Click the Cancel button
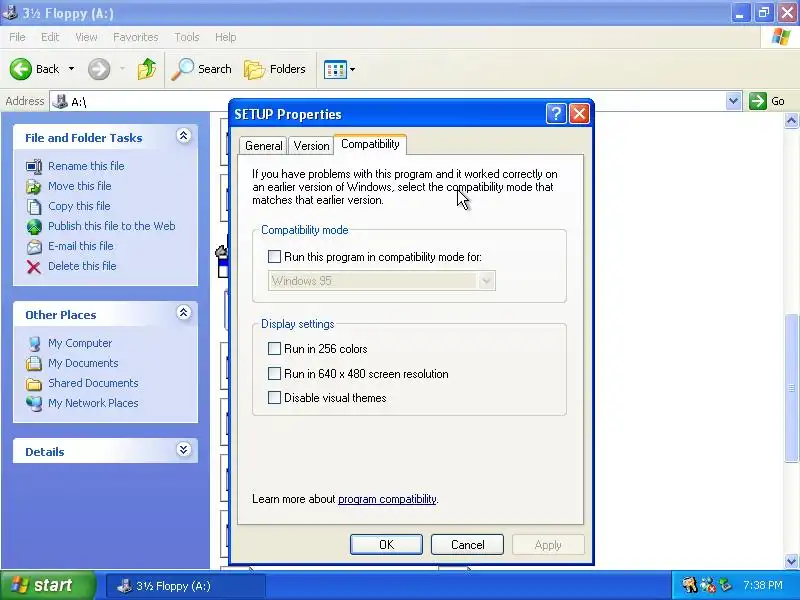Image resolution: width=800 pixels, height=600 pixels. (x=467, y=544)
